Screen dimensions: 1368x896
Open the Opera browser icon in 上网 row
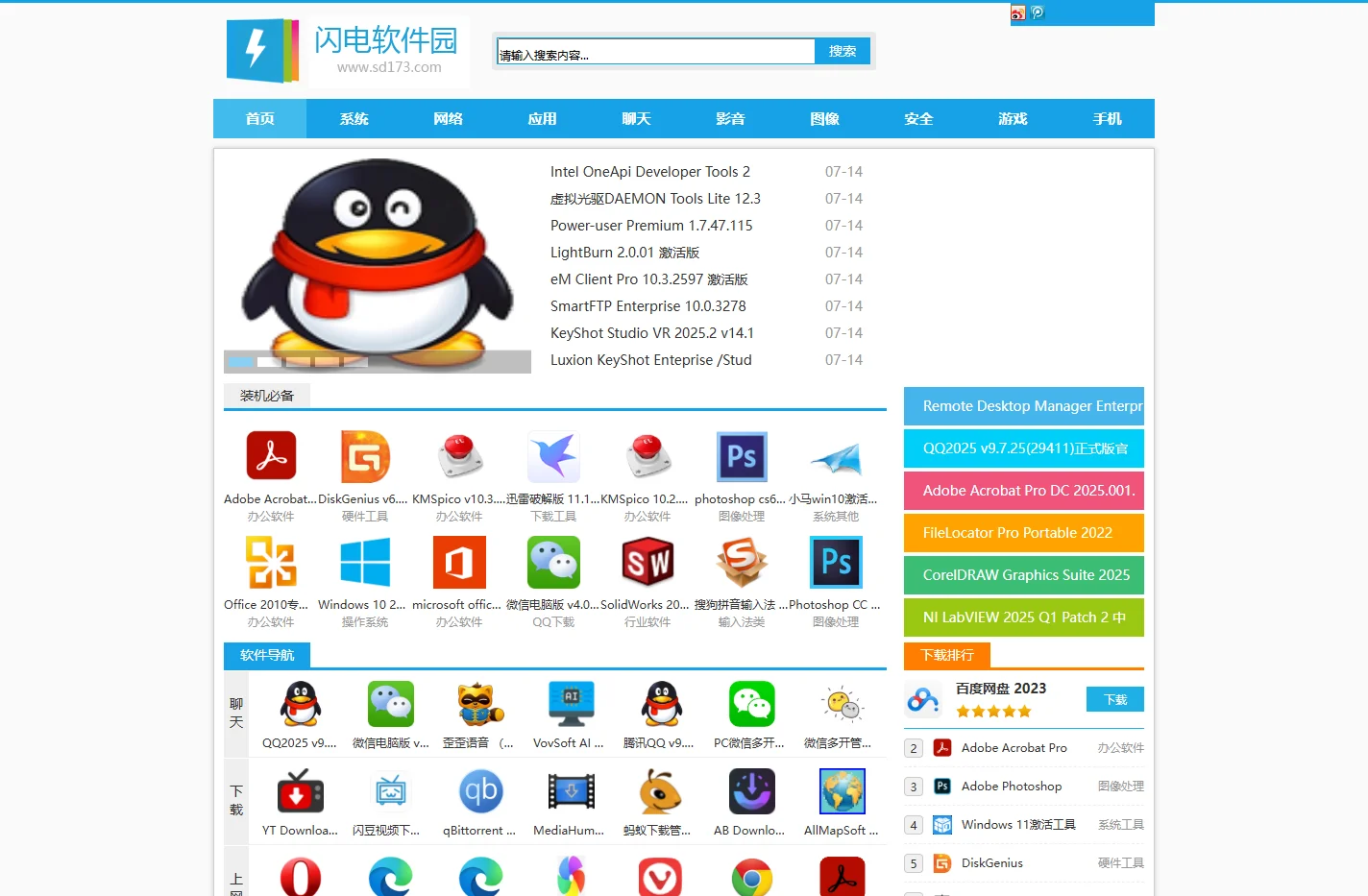[300, 878]
